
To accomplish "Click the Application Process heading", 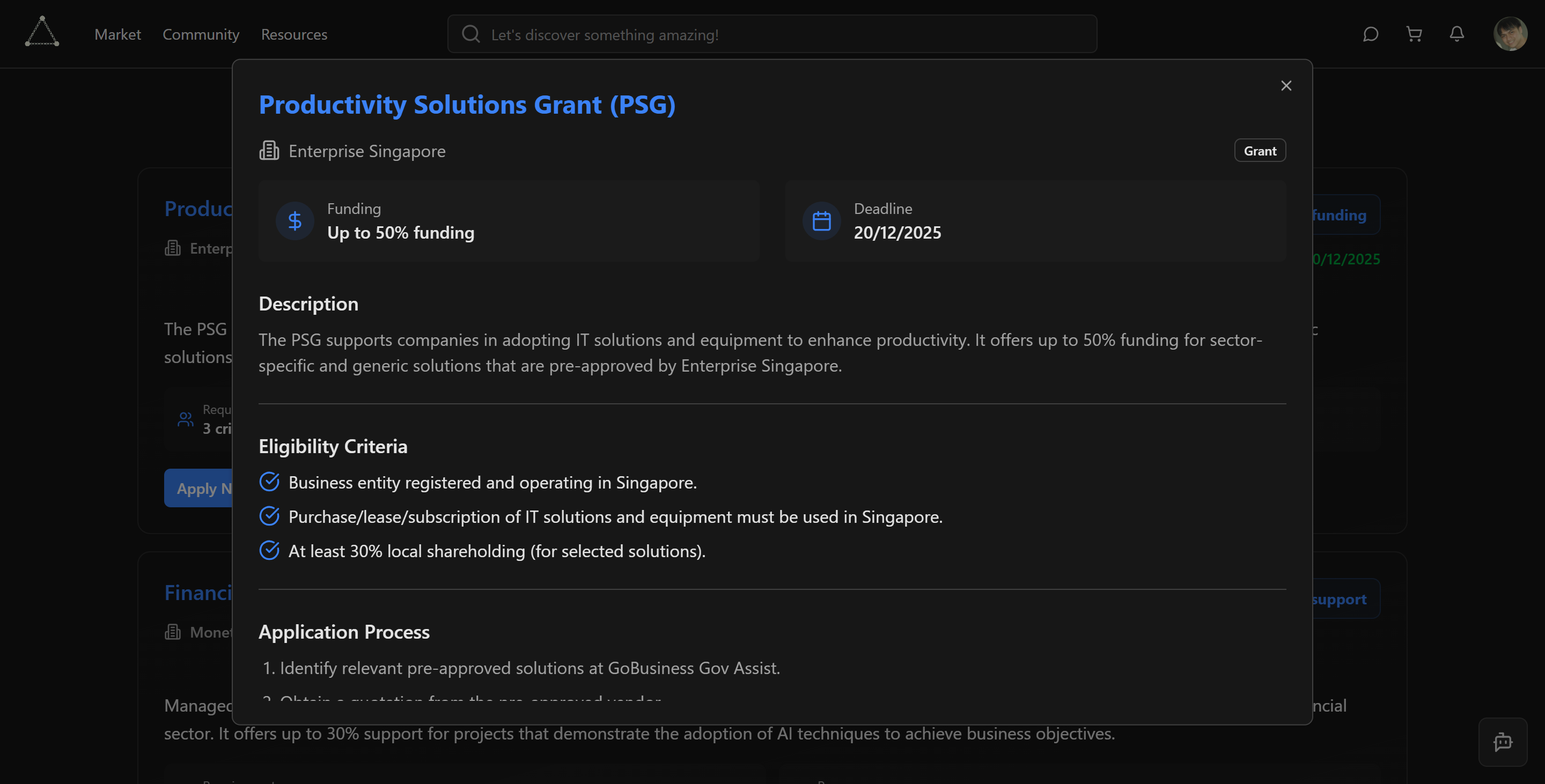I will pos(344,632).
